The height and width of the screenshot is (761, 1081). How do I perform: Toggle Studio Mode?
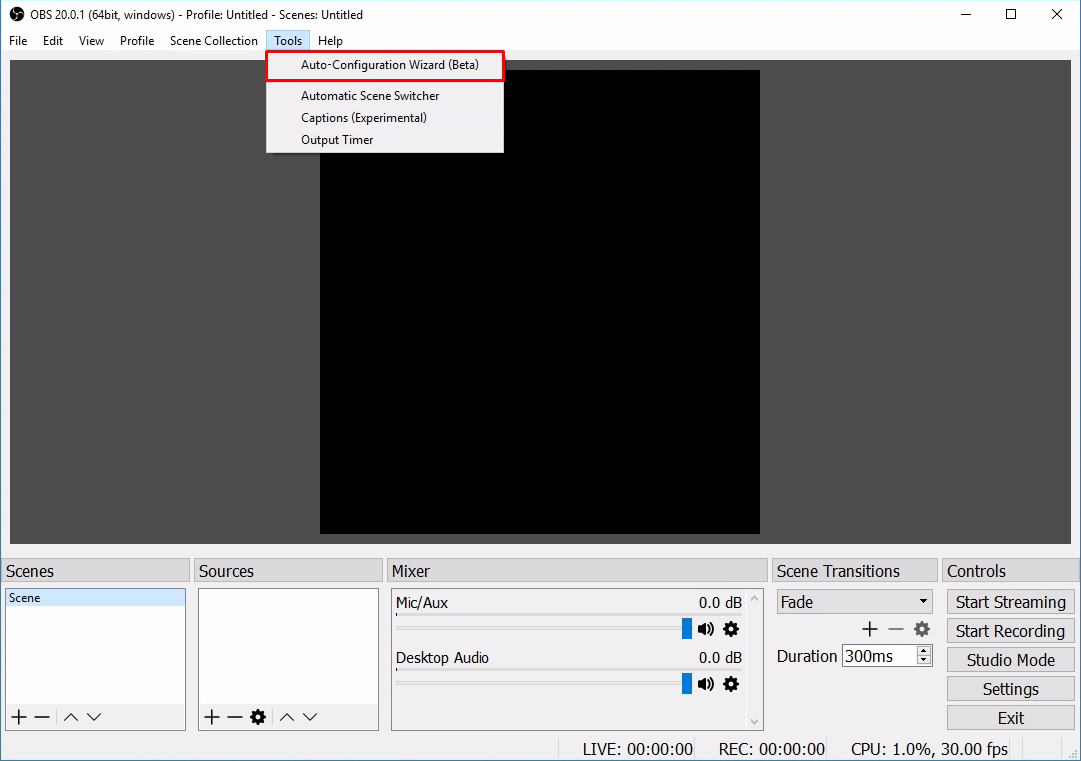[x=1011, y=660]
